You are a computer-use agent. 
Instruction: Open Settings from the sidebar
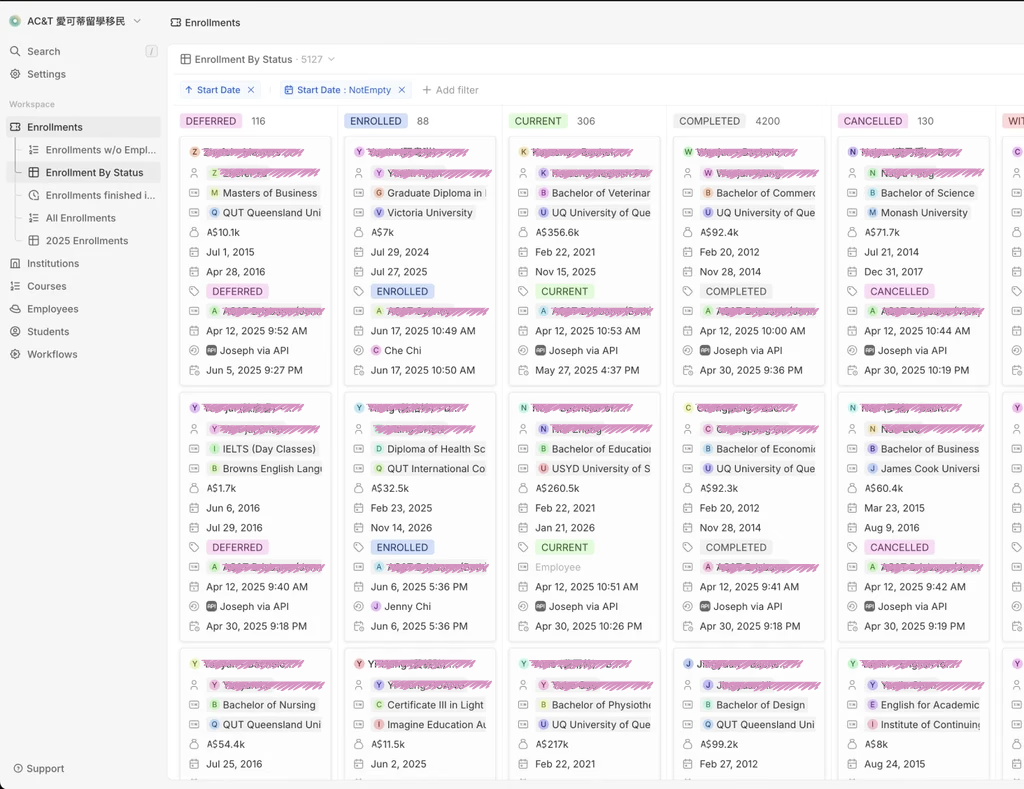coord(46,74)
